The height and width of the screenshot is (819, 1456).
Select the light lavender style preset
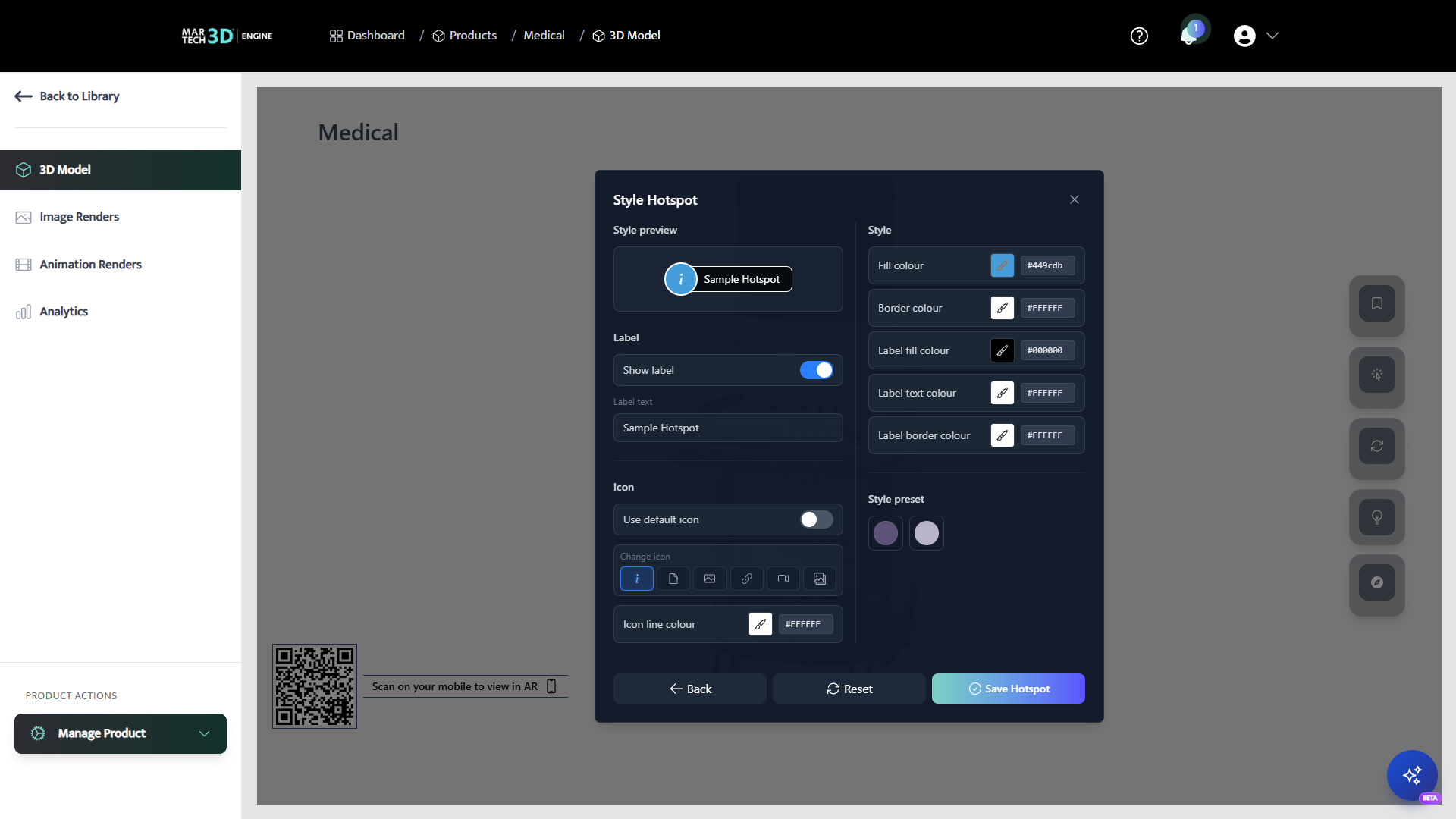[927, 533]
